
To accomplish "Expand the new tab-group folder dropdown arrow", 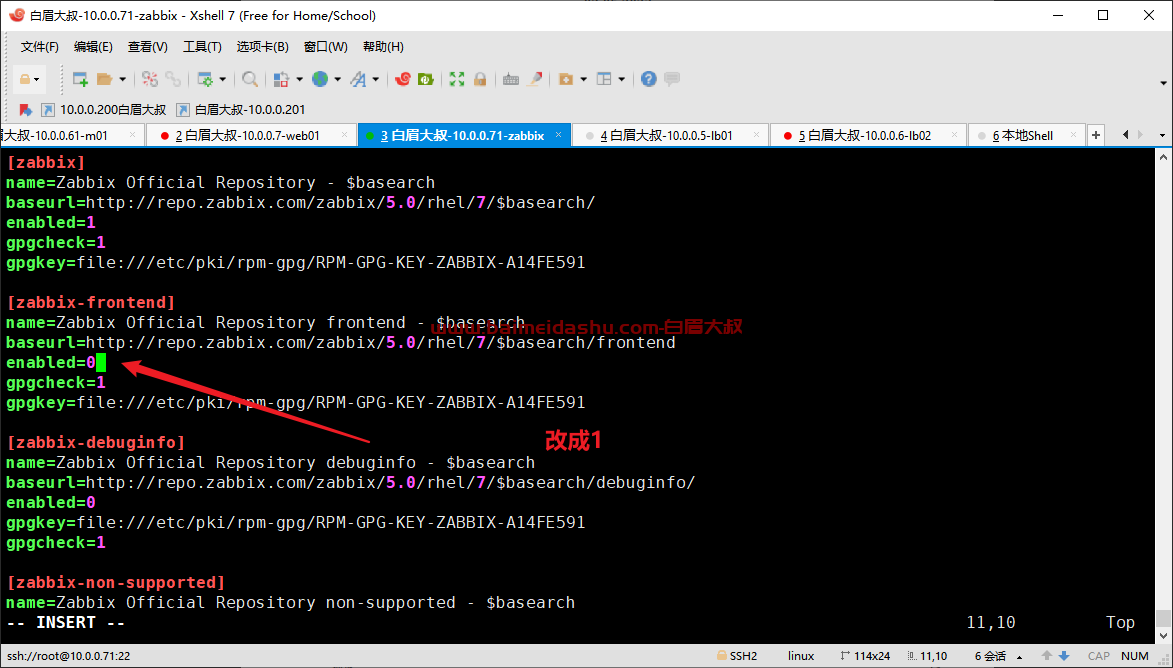I will [584, 79].
